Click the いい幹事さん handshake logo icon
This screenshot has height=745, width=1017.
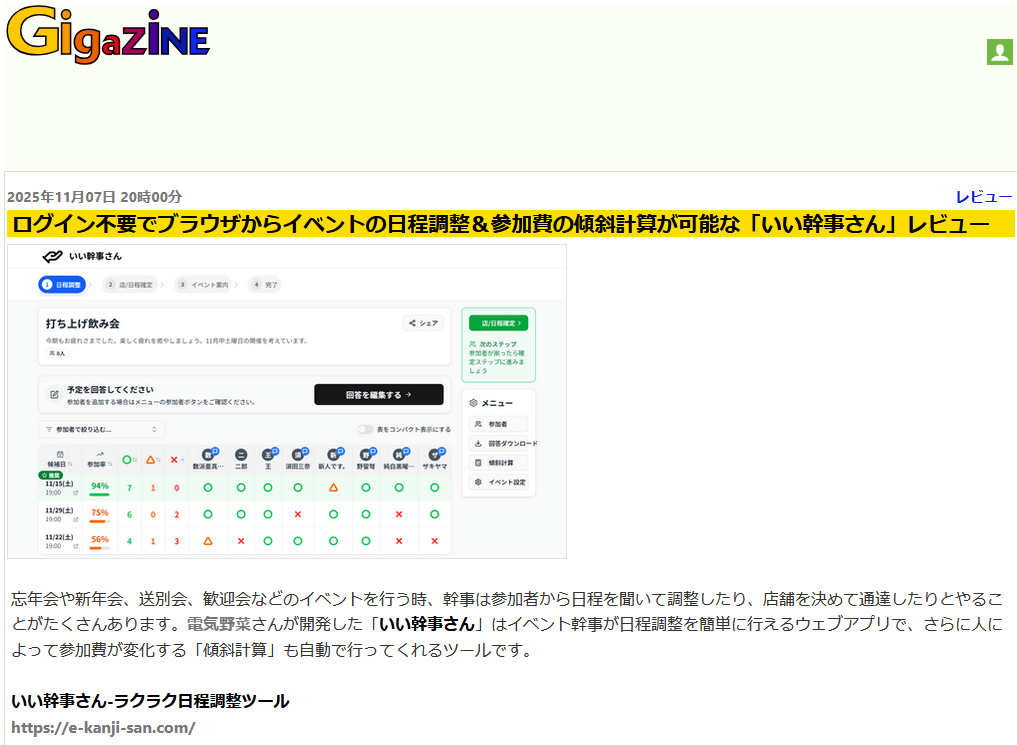point(52,257)
